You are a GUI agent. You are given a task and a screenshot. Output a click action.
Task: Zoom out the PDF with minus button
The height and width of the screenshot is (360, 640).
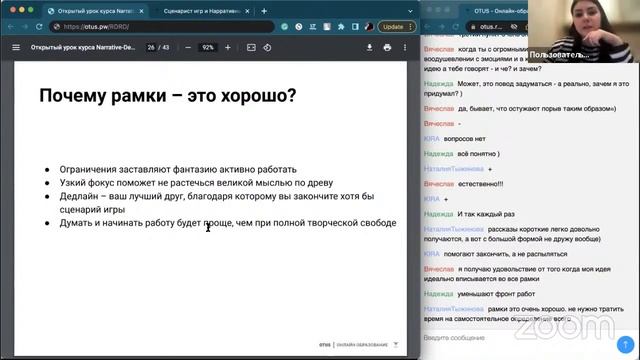point(188,47)
